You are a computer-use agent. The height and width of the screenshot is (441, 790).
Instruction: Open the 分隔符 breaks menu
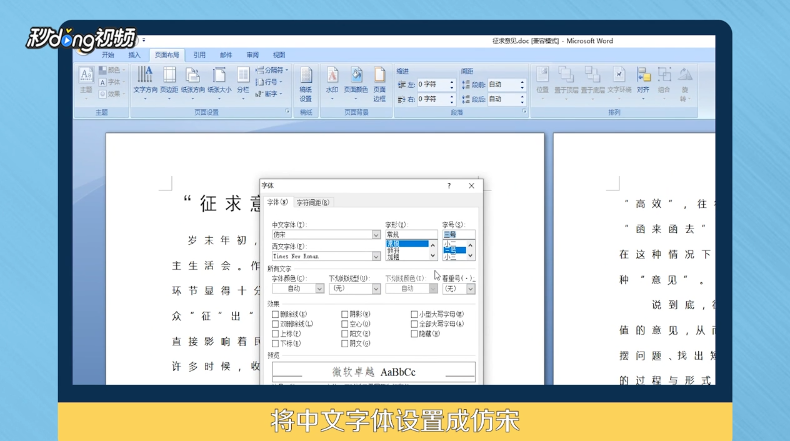click(x=272, y=70)
